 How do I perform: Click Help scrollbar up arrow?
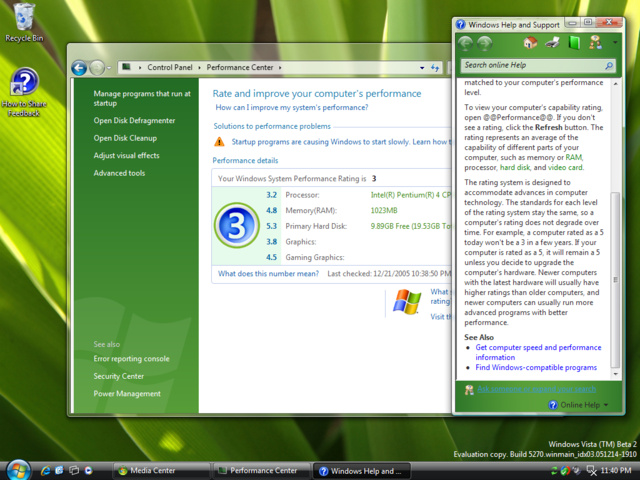[x=616, y=84]
